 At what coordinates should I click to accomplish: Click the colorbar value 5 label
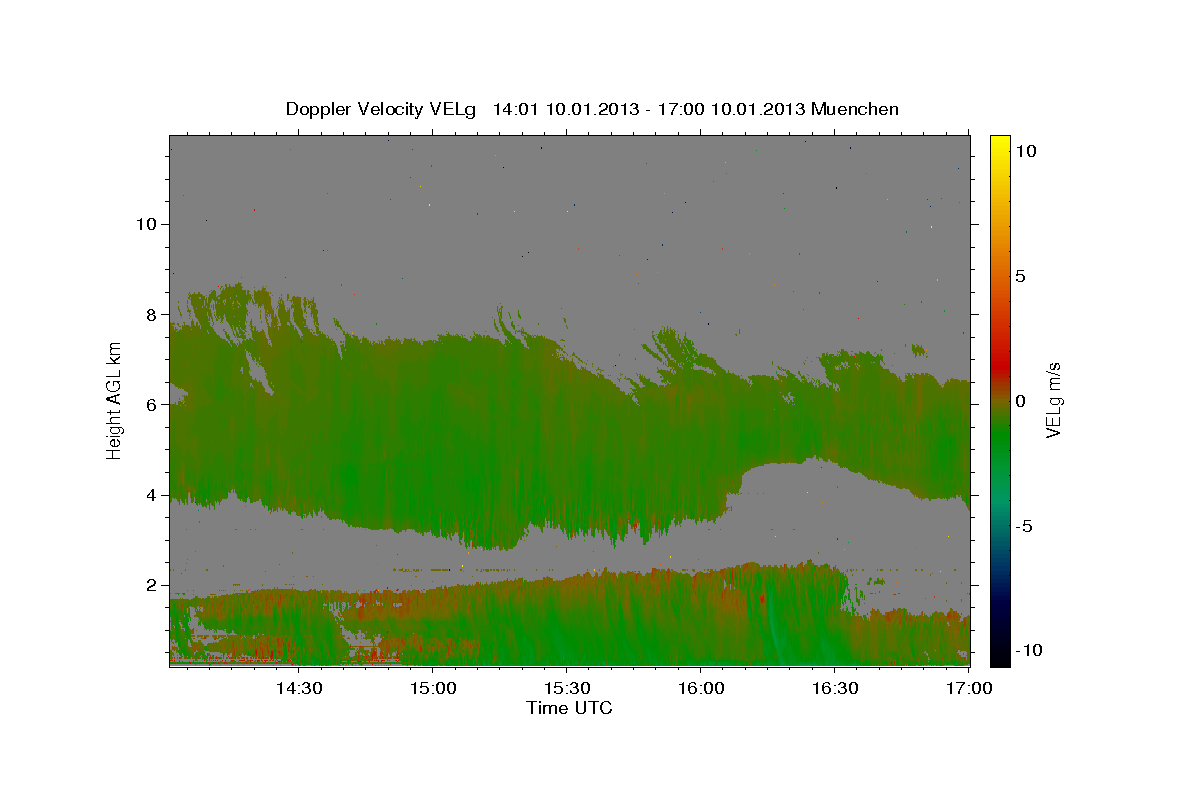coord(1020,276)
